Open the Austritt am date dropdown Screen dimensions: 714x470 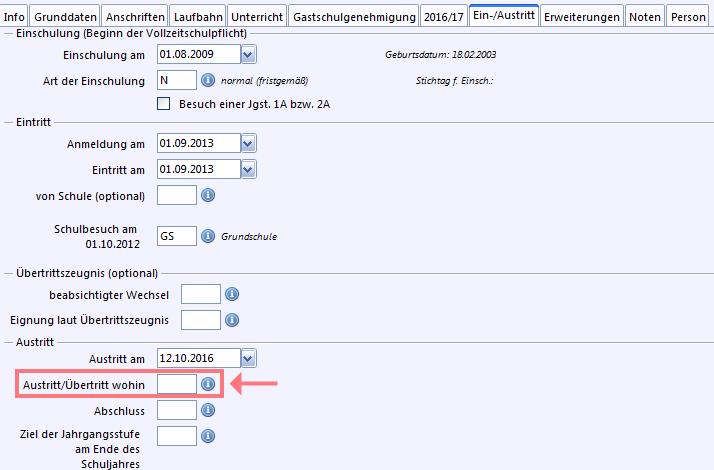pos(248,358)
